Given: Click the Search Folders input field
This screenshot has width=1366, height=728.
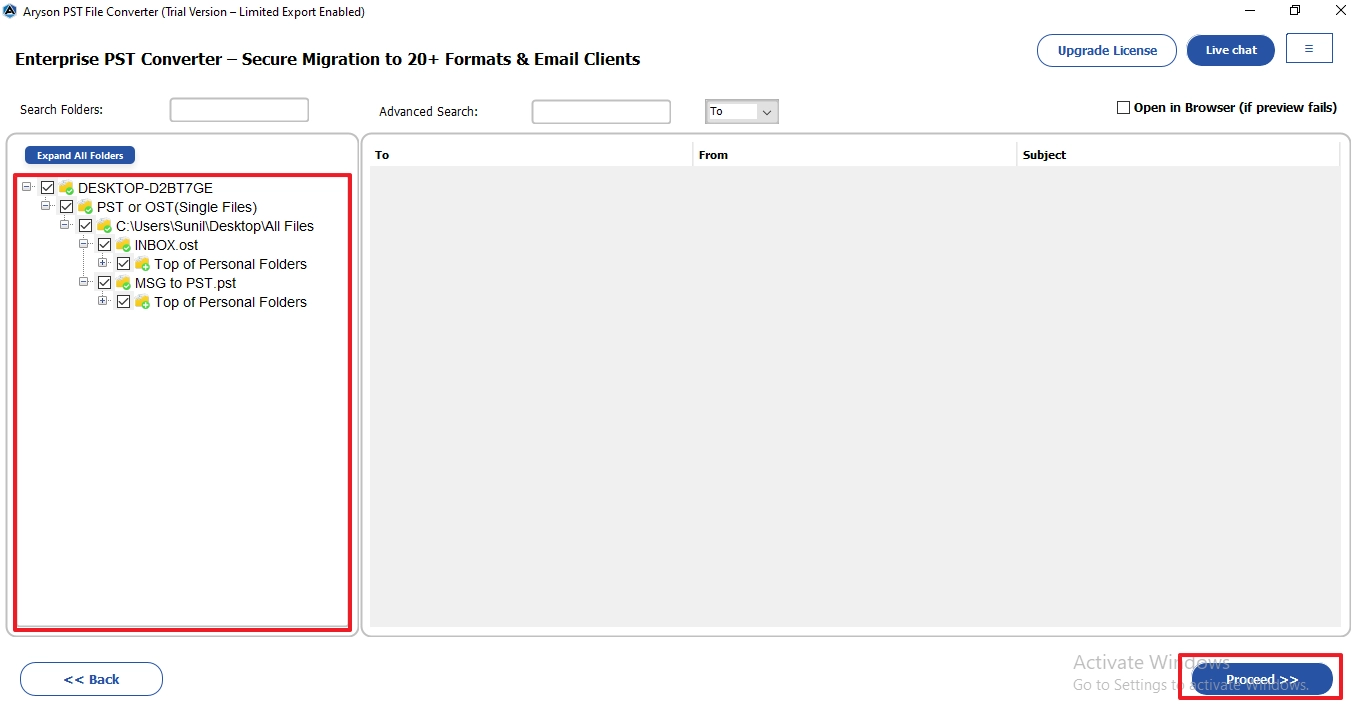Looking at the screenshot, I should [x=239, y=110].
